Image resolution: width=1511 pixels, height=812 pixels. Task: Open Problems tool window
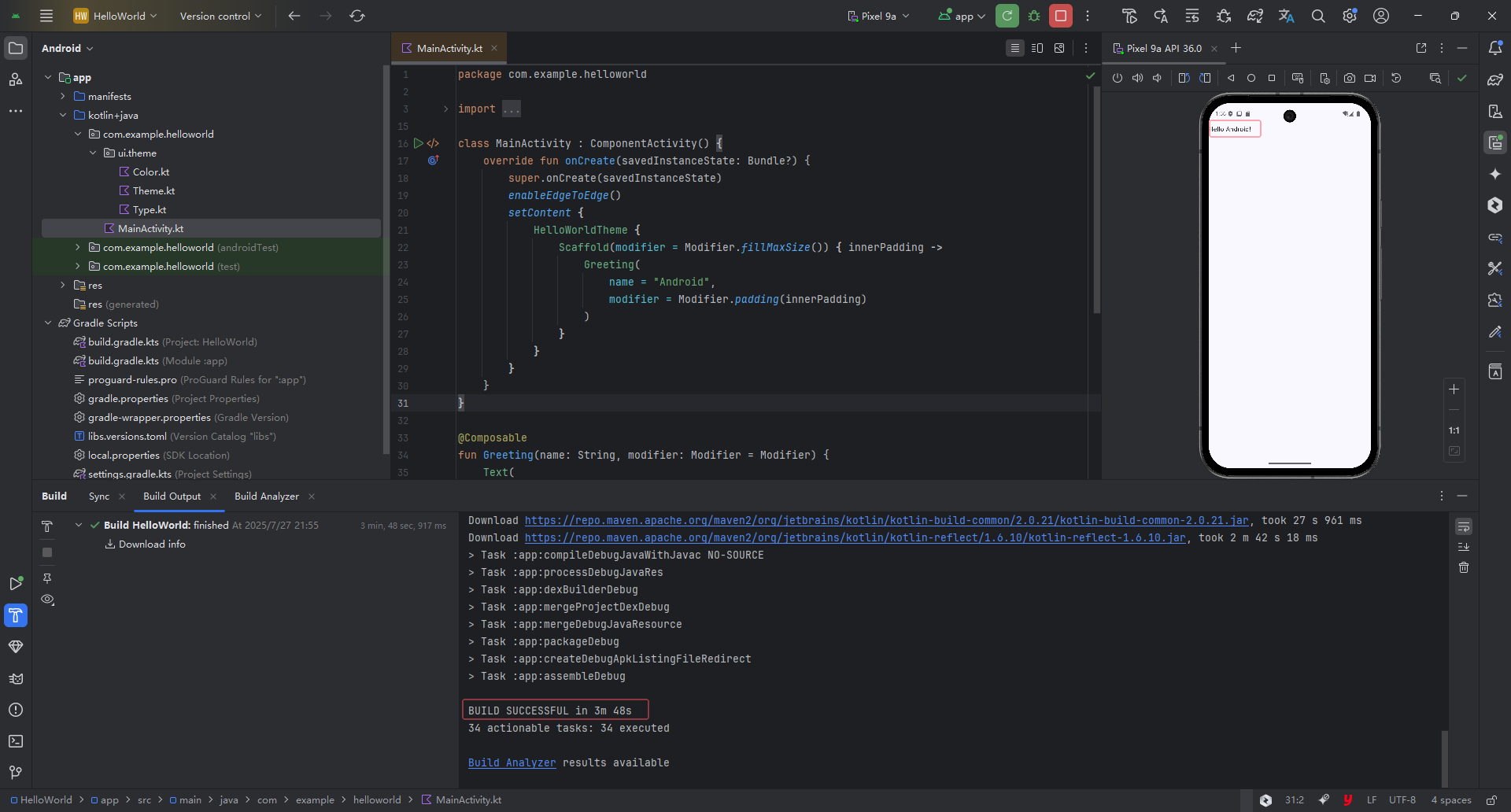pyautogui.click(x=16, y=710)
